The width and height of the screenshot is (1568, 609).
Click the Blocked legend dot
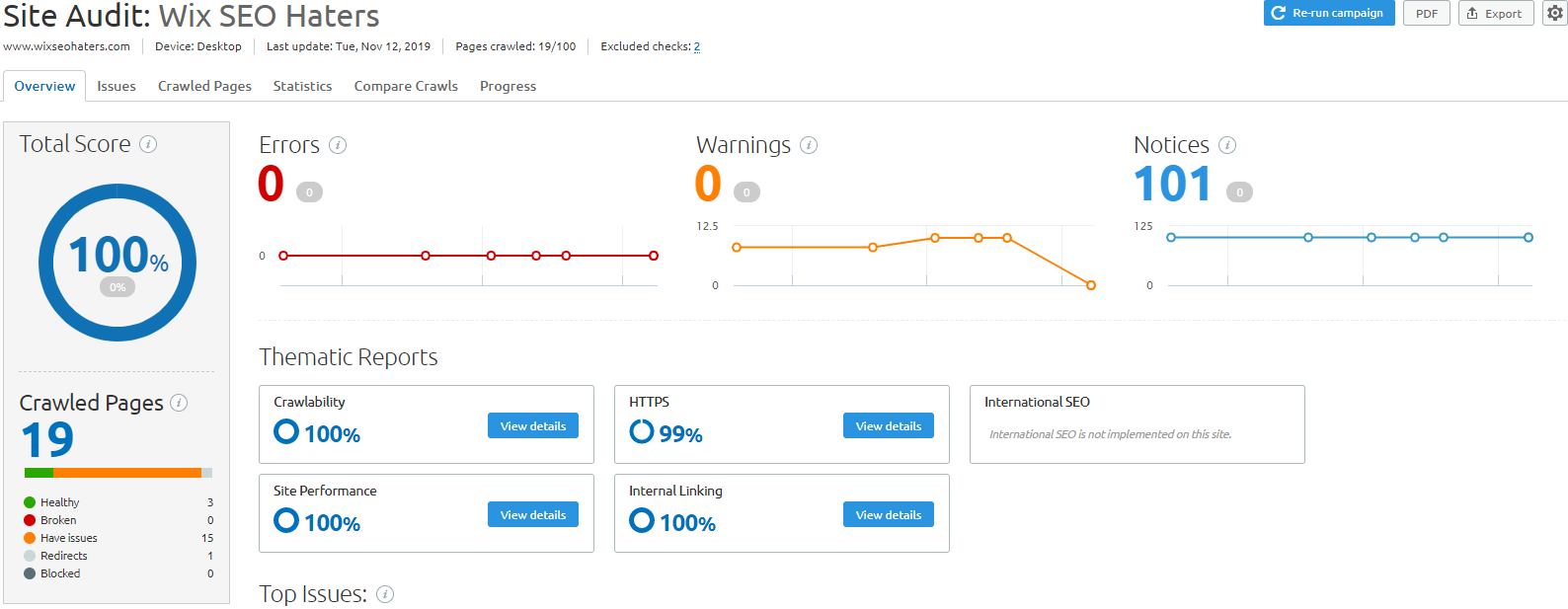pos(30,573)
